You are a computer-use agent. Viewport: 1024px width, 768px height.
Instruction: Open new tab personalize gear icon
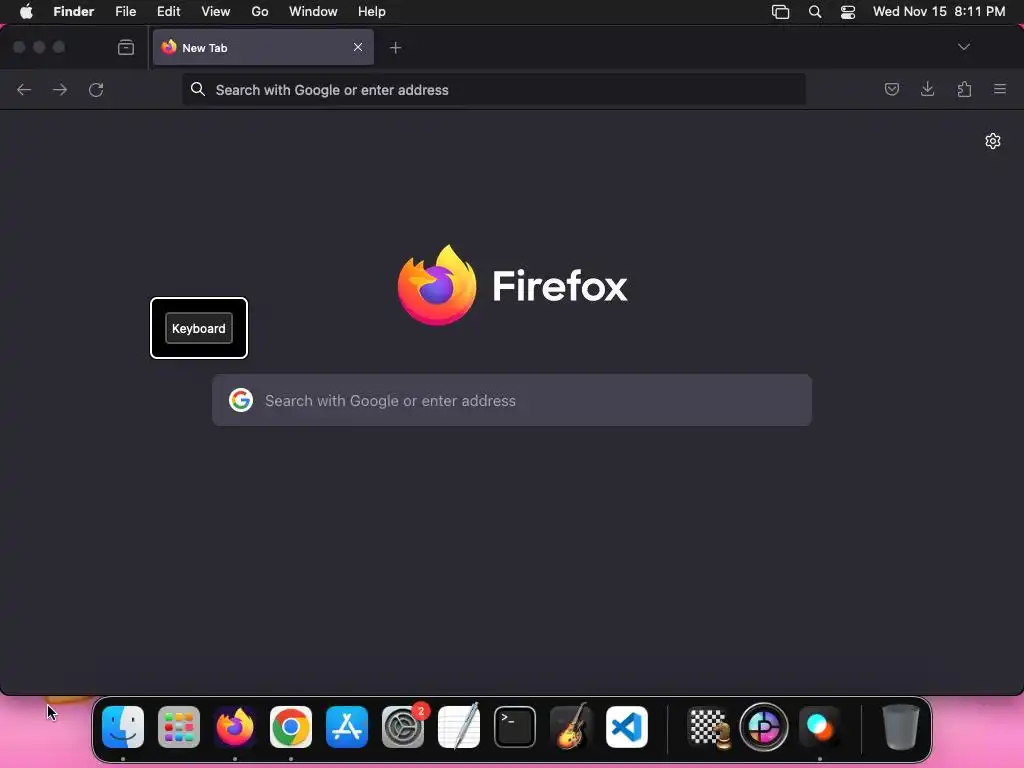[993, 141]
